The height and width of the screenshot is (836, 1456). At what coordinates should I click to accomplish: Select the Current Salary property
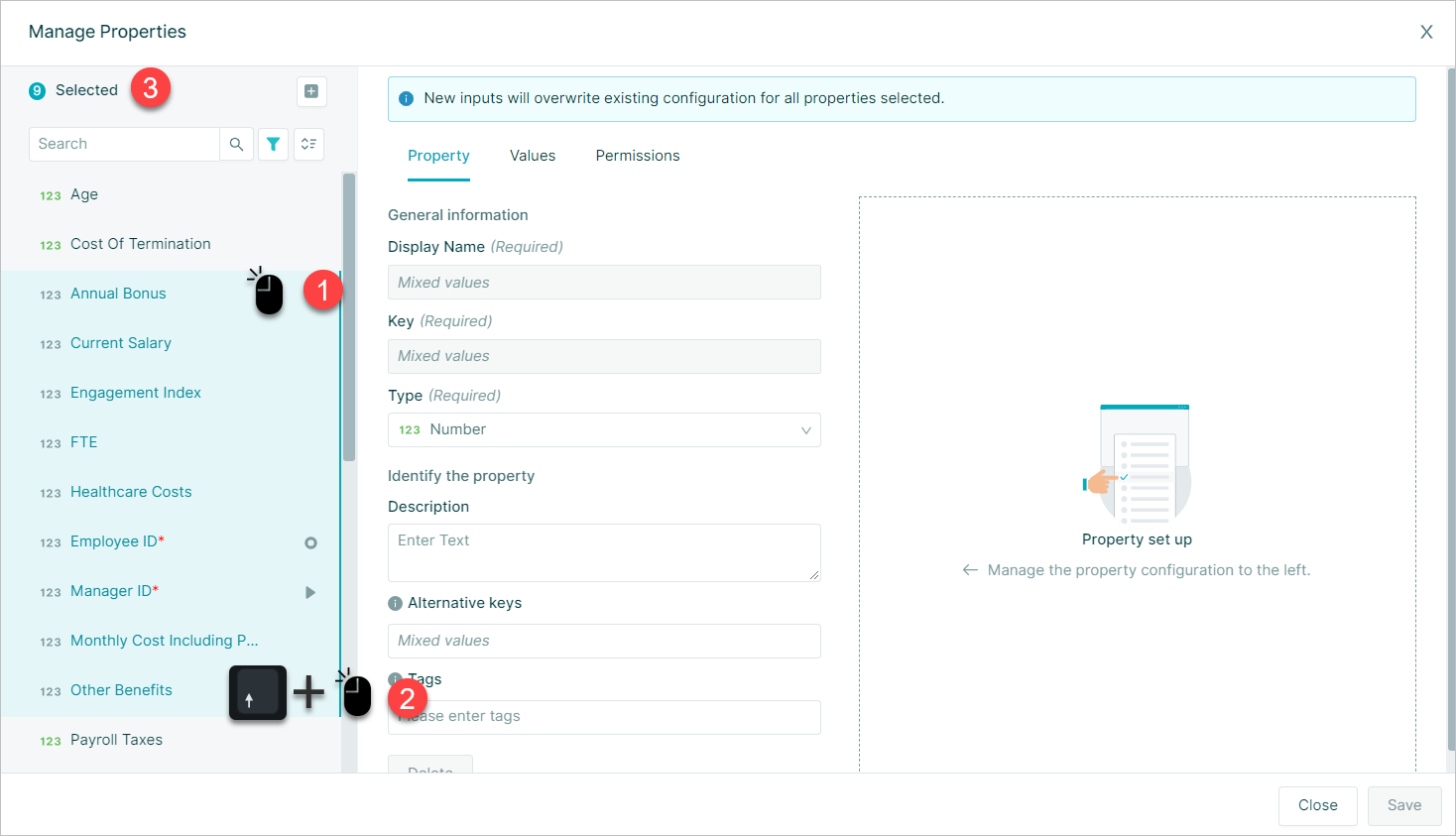[171, 343]
